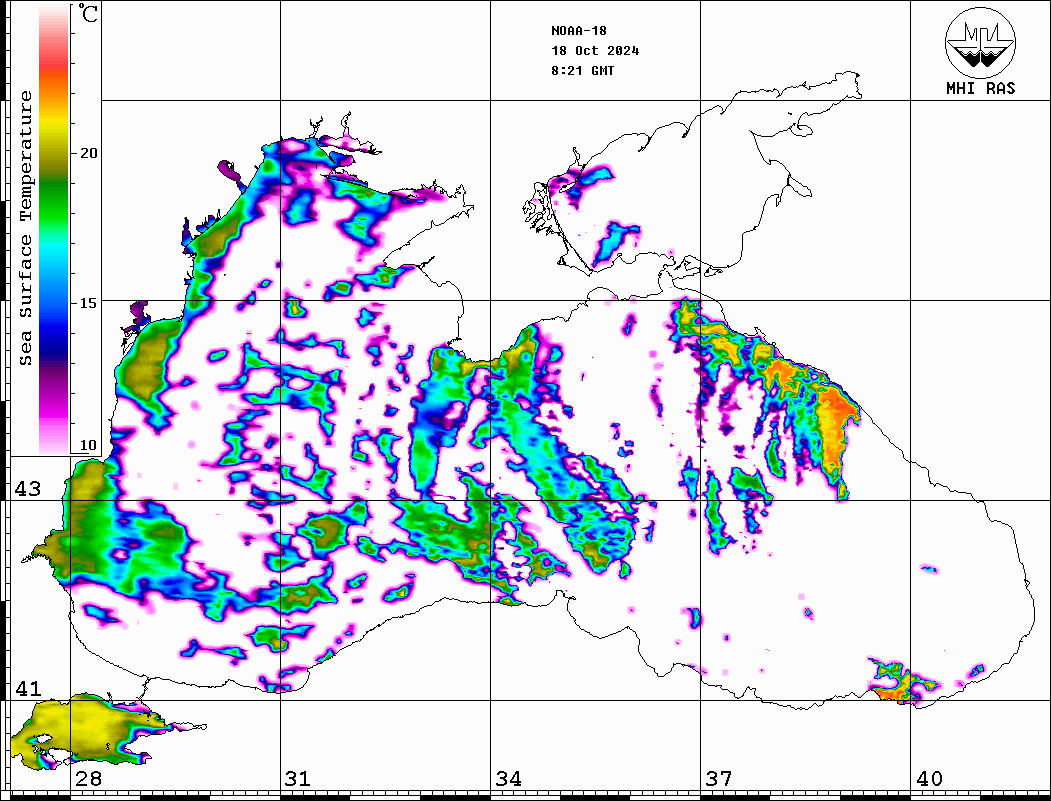This screenshot has width=1051, height=801.
Task: Select the date text '18 Oct 2024'
Action: point(595,51)
